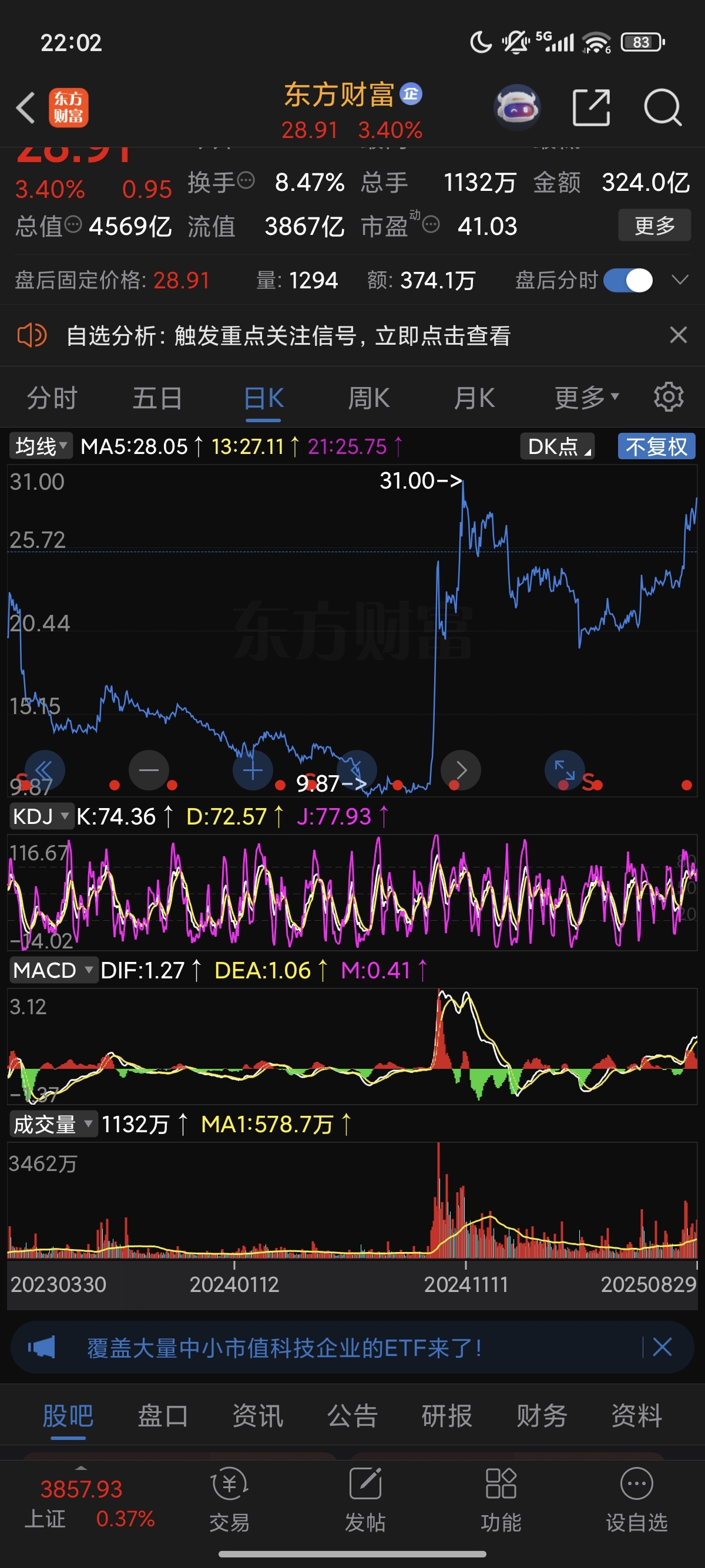Tap the 4569亿 total value figure

tap(130, 226)
